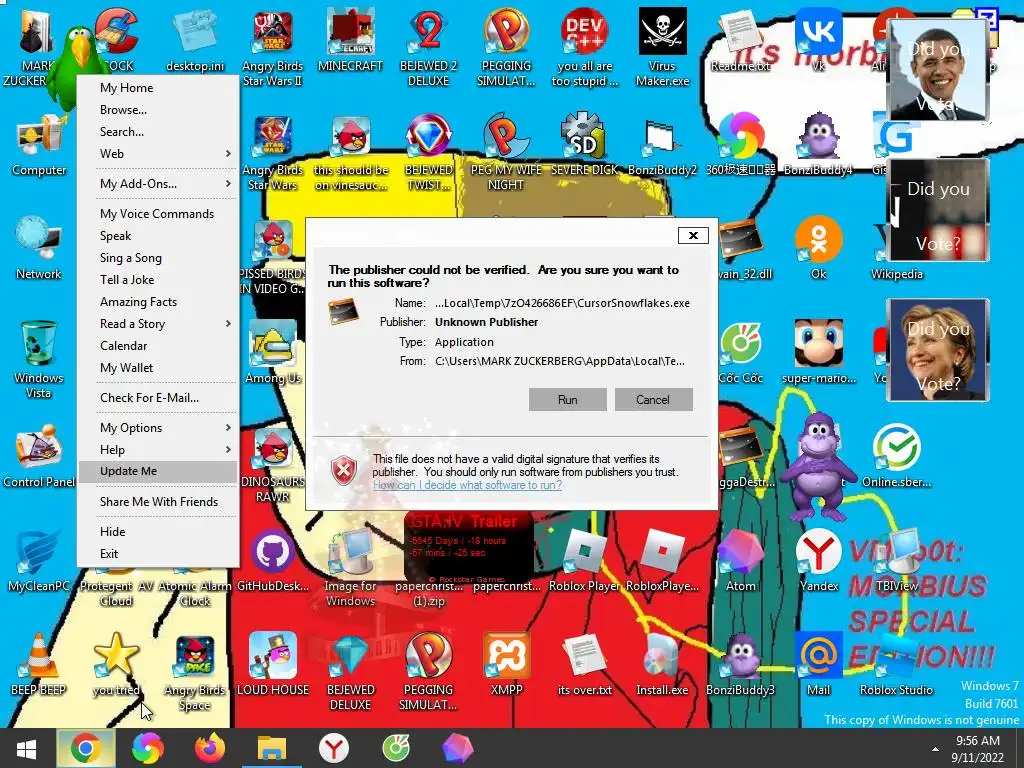Open the Control Panel desktop icon

click(x=39, y=457)
